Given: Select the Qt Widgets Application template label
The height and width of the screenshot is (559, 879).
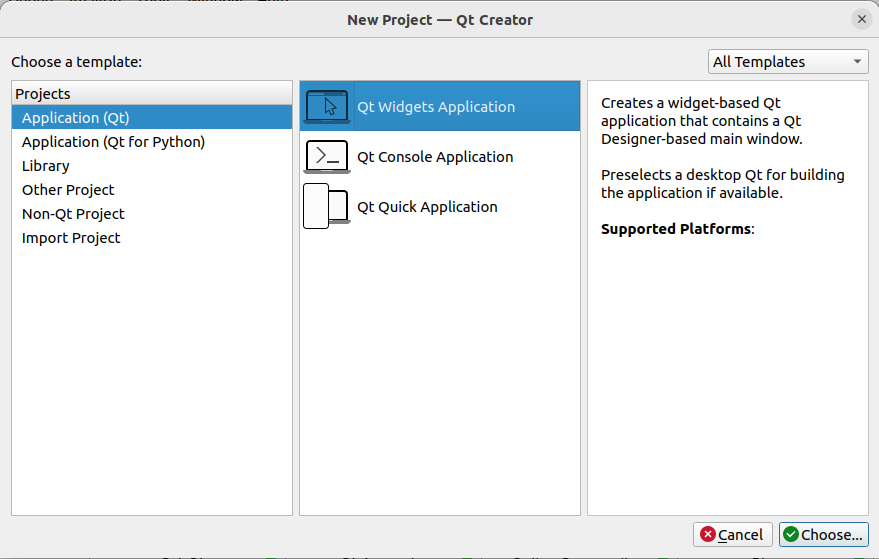Looking at the screenshot, I should [436, 107].
